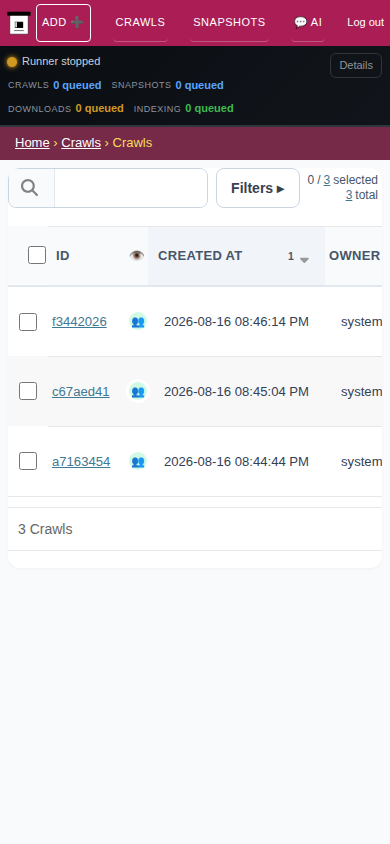
Task: Focus the search input field
Action: coord(131,188)
